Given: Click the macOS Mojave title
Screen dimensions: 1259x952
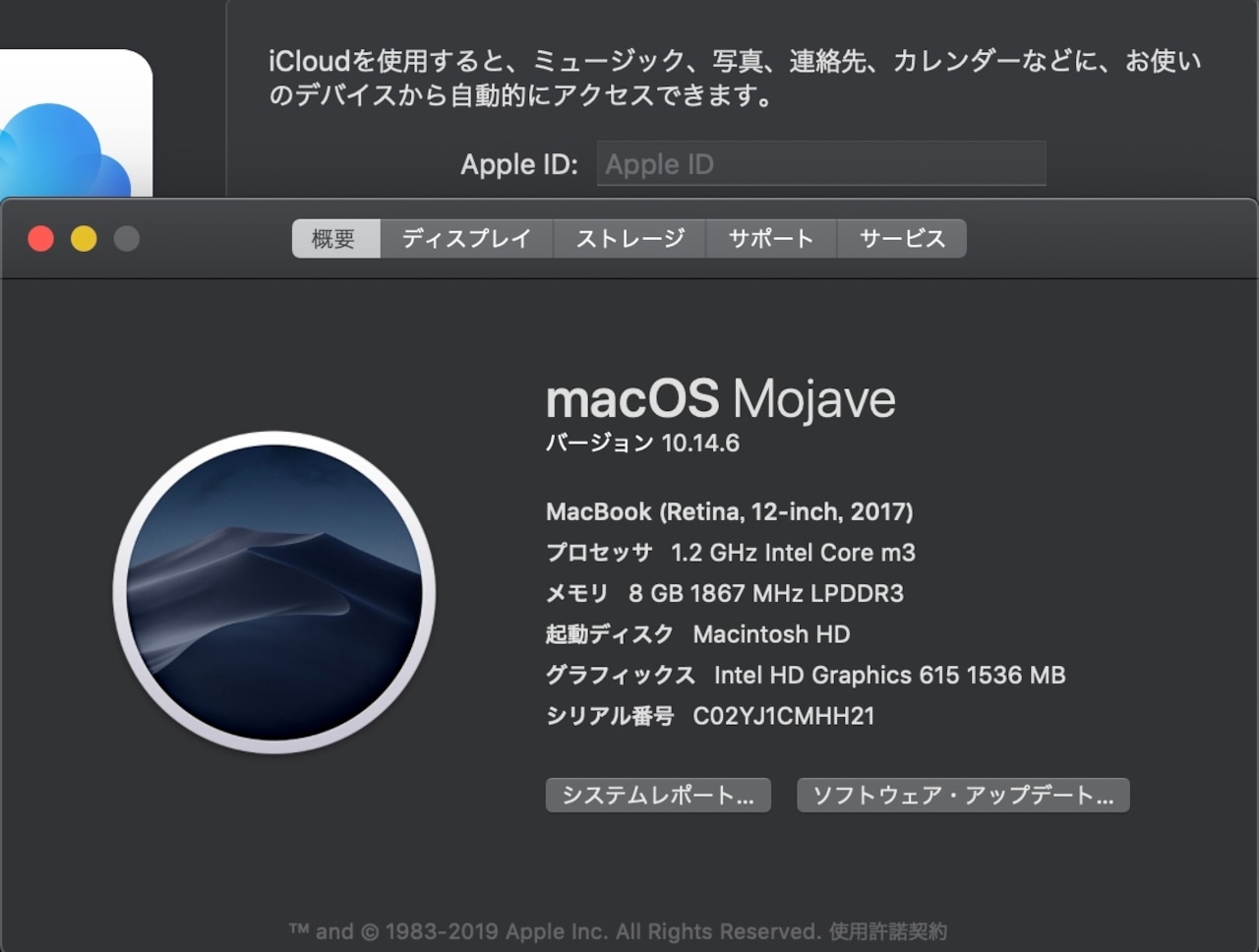Looking at the screenshot, I should point(721,400).
